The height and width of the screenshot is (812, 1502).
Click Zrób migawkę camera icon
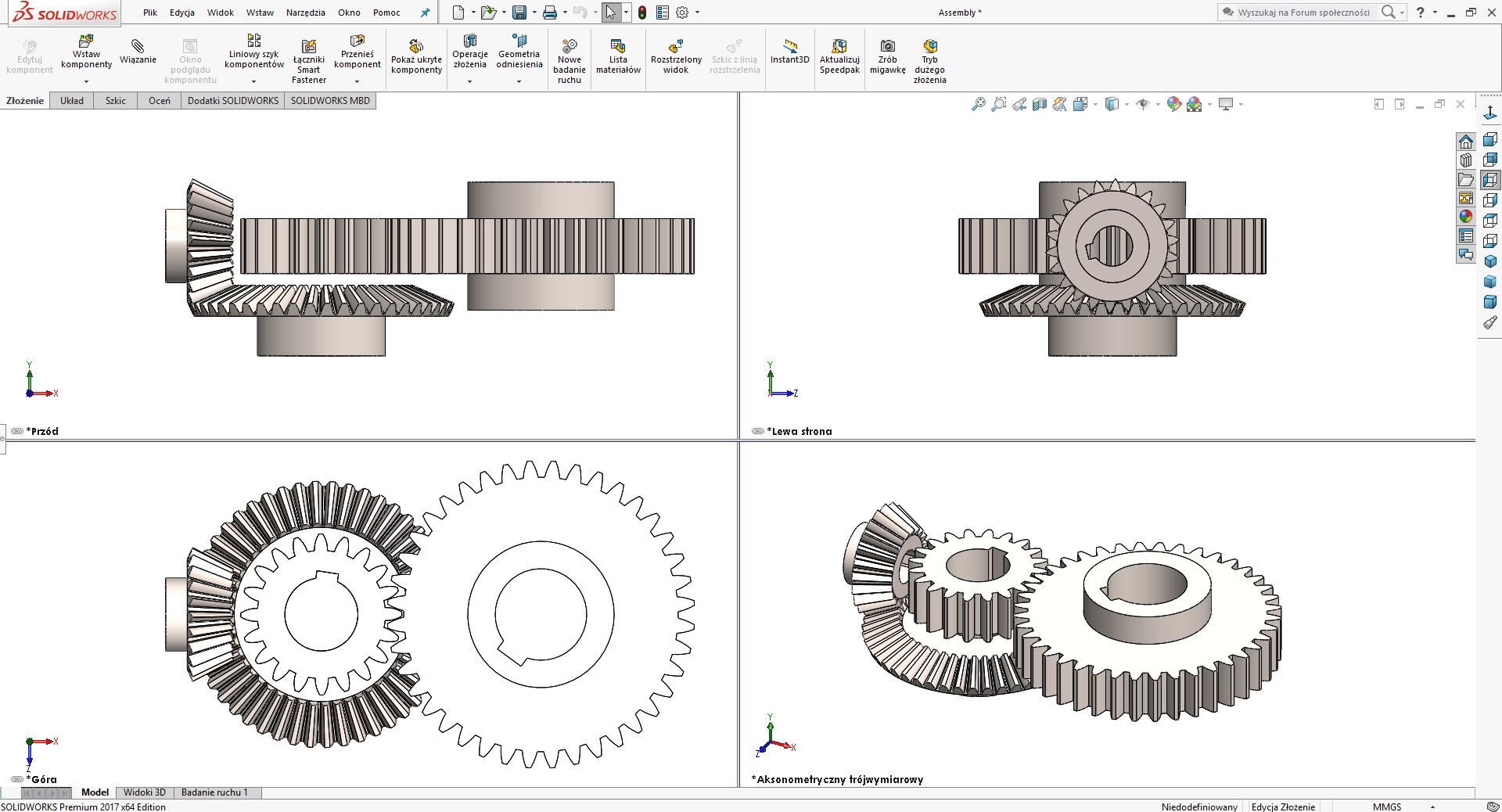click(888, 46)
